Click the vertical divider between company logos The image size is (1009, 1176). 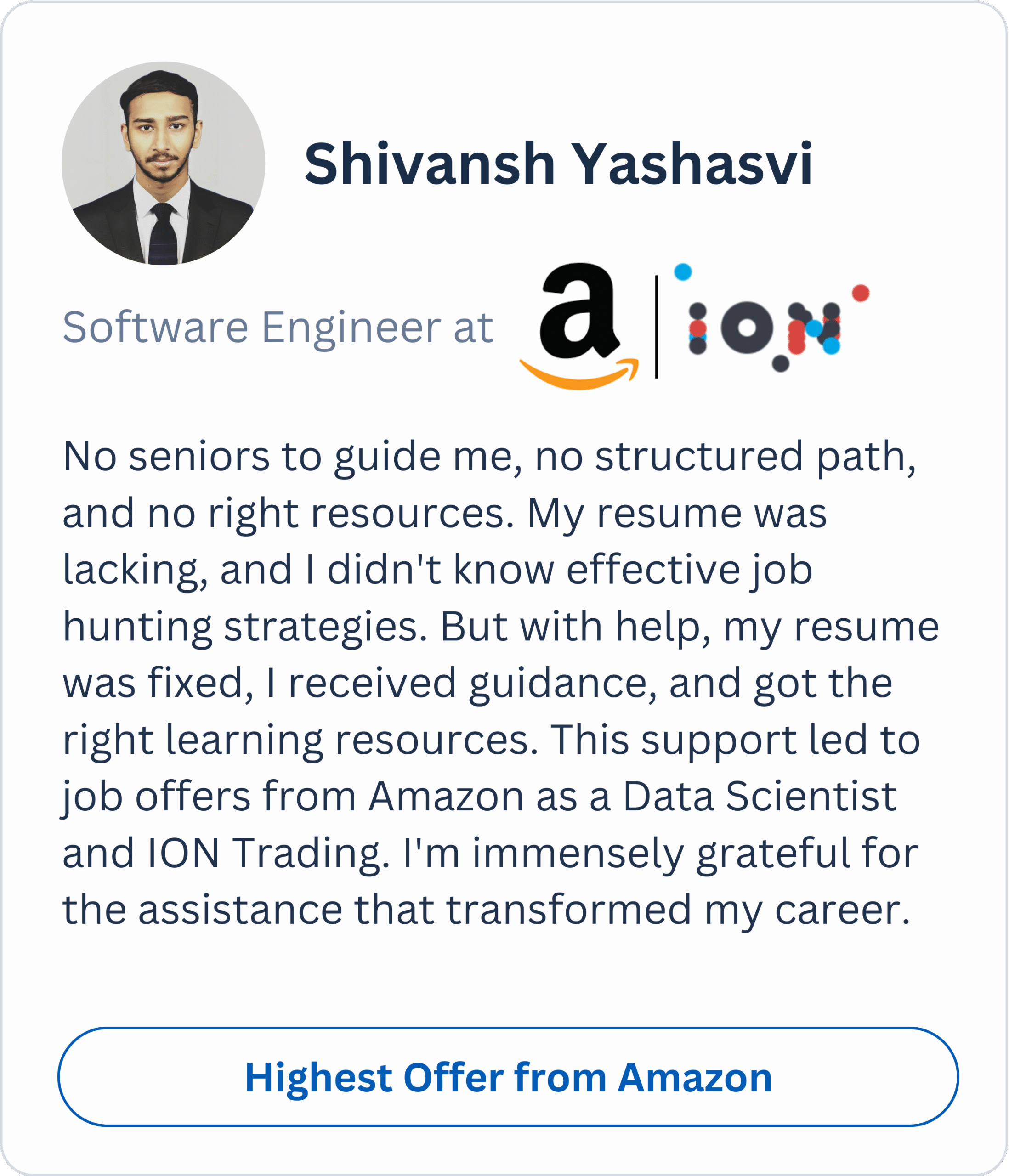(657, 327)
